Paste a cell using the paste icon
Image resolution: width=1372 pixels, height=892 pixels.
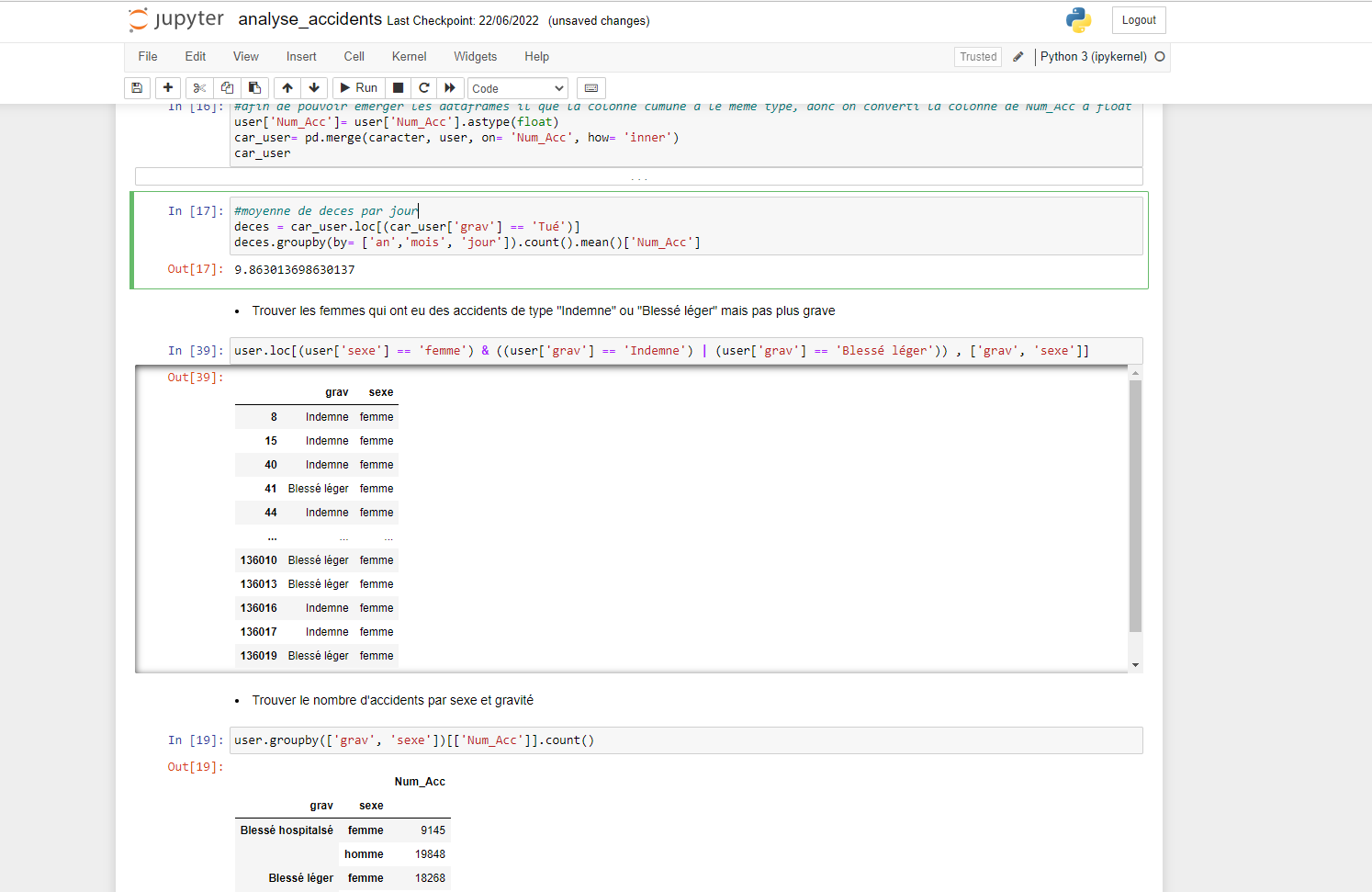click(x=254, y=87)
